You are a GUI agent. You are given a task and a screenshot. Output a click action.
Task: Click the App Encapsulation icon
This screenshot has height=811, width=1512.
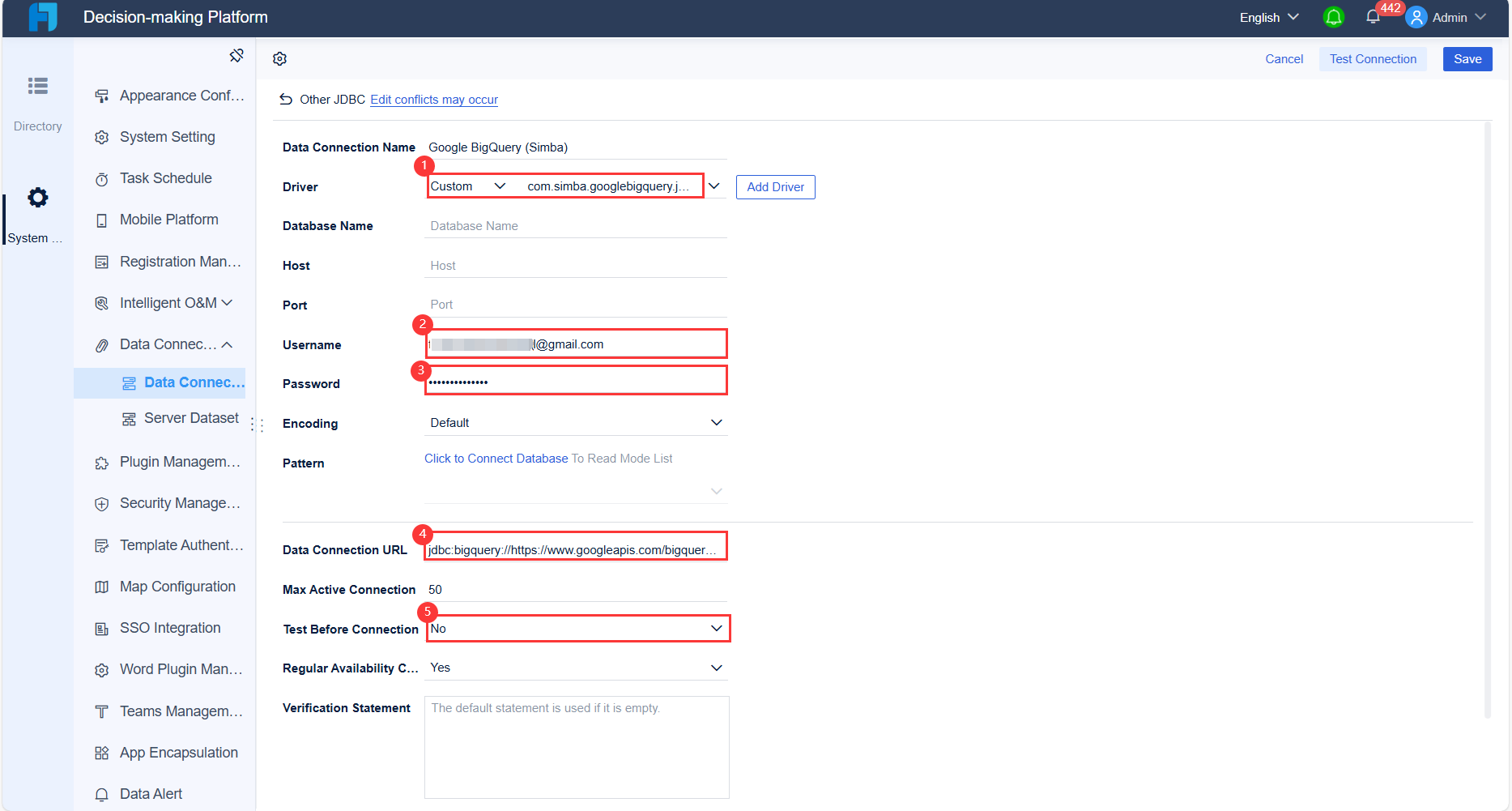click(101, 753)
